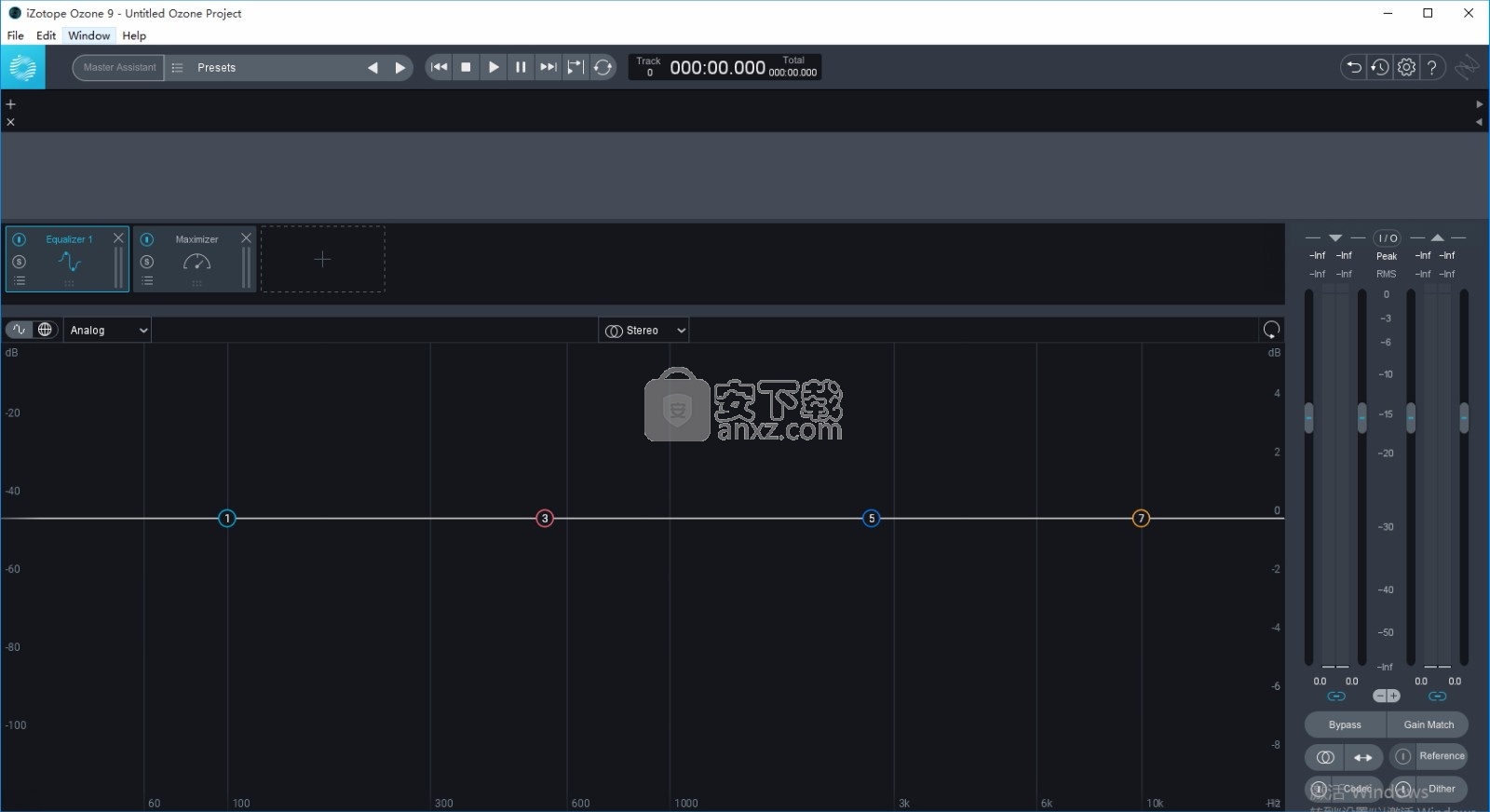Screen dimensions: 1490x812
Task: Go to the previous preset arrow
Action: tap(372, 68)
